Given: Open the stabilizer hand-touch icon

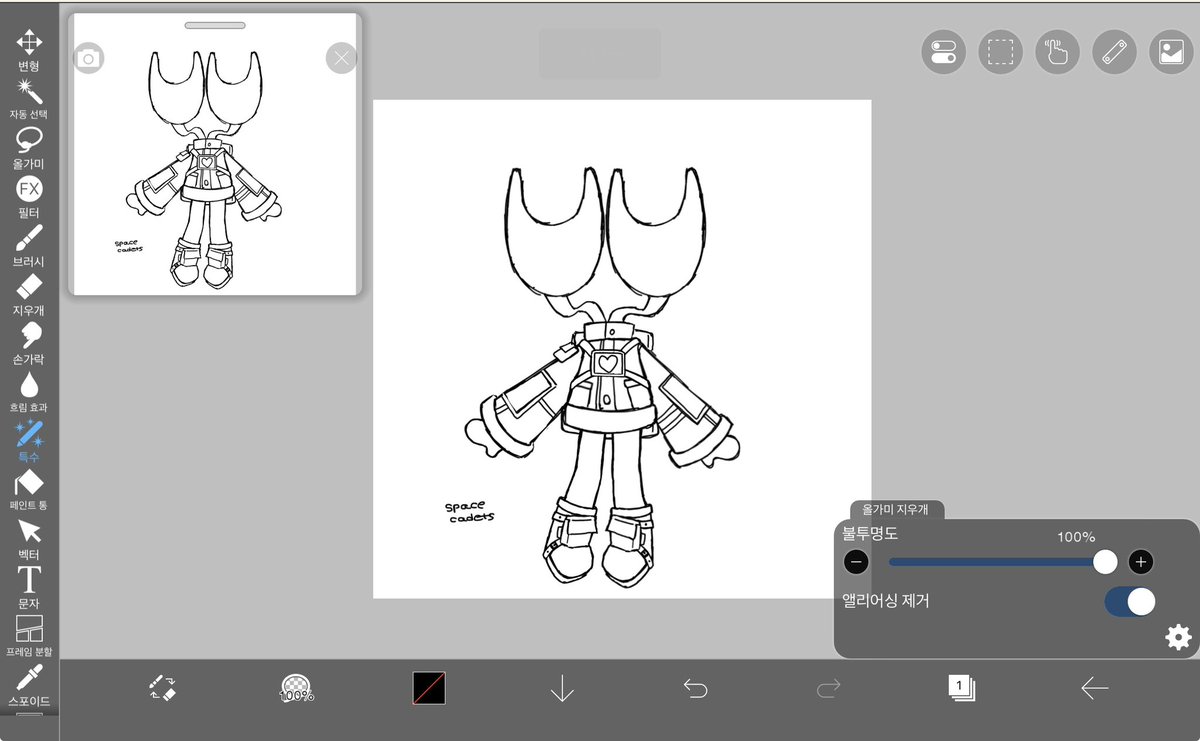Looking at the screenshot, I should (x=1057, y=52).
